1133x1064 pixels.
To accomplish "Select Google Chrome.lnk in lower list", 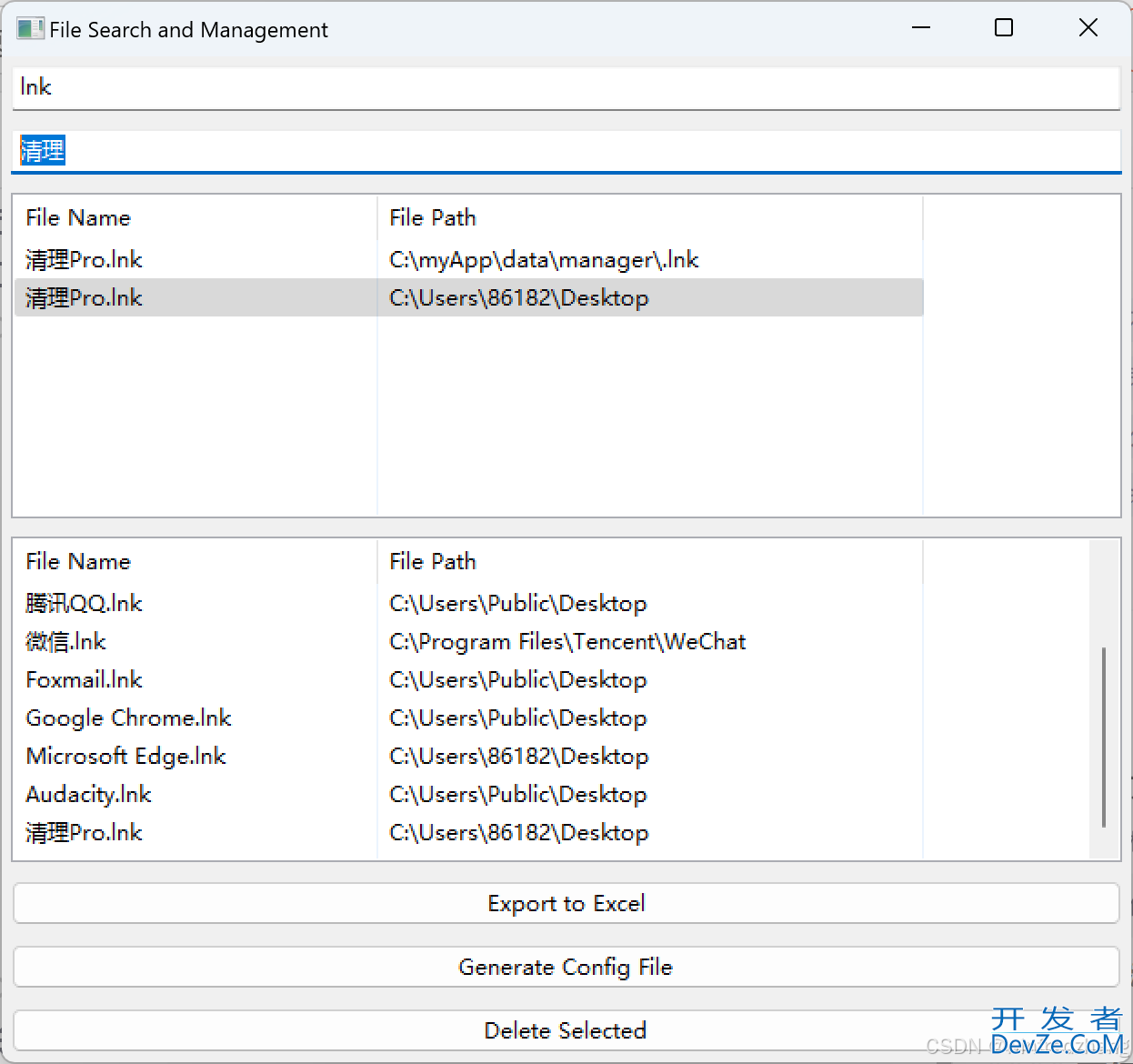I will (128, 718).
